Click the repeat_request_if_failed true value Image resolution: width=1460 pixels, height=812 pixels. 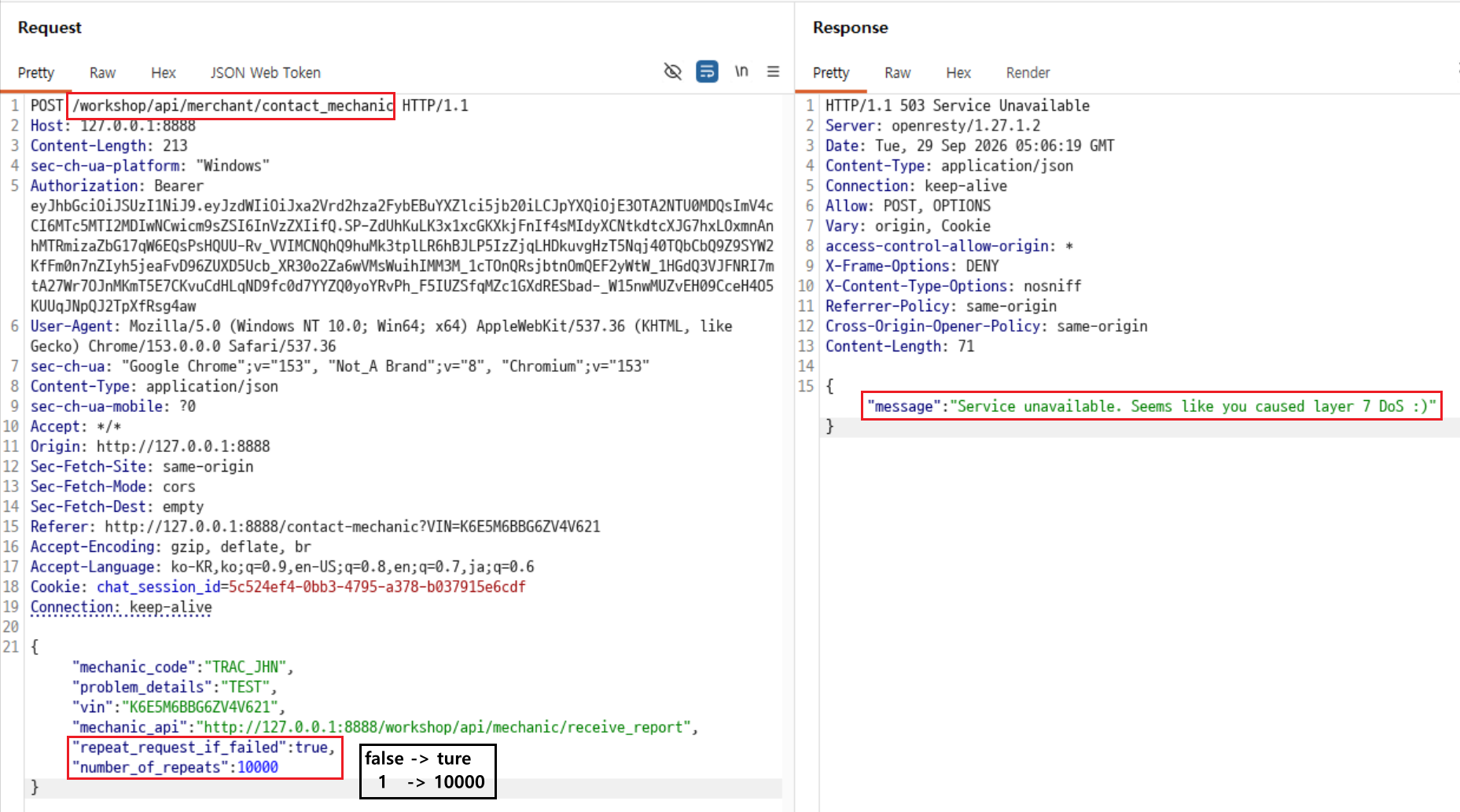point(311,747)
